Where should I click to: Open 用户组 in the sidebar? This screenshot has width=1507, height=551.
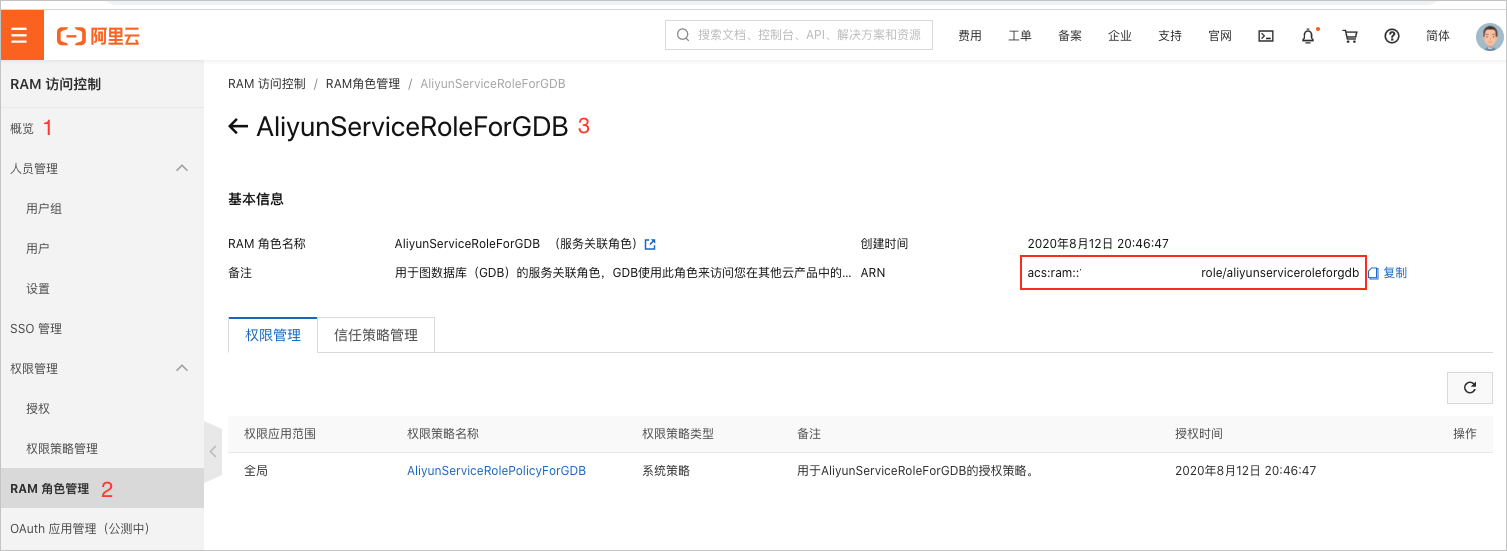click(x=44, y=208)
